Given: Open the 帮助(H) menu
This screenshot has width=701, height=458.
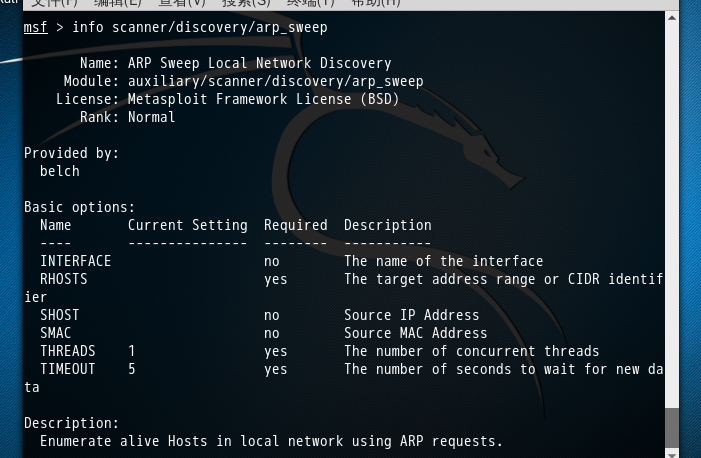Looking at the screenshot, I should click(376, 3).
